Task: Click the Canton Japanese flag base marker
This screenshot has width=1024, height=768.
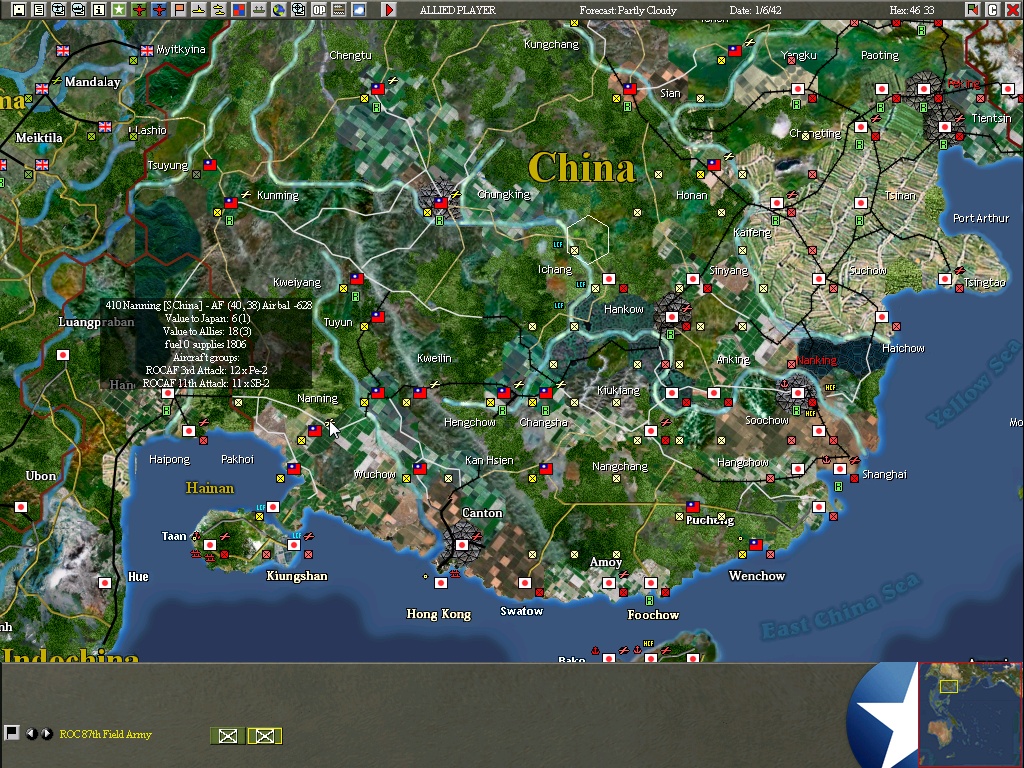Action: 462,545
